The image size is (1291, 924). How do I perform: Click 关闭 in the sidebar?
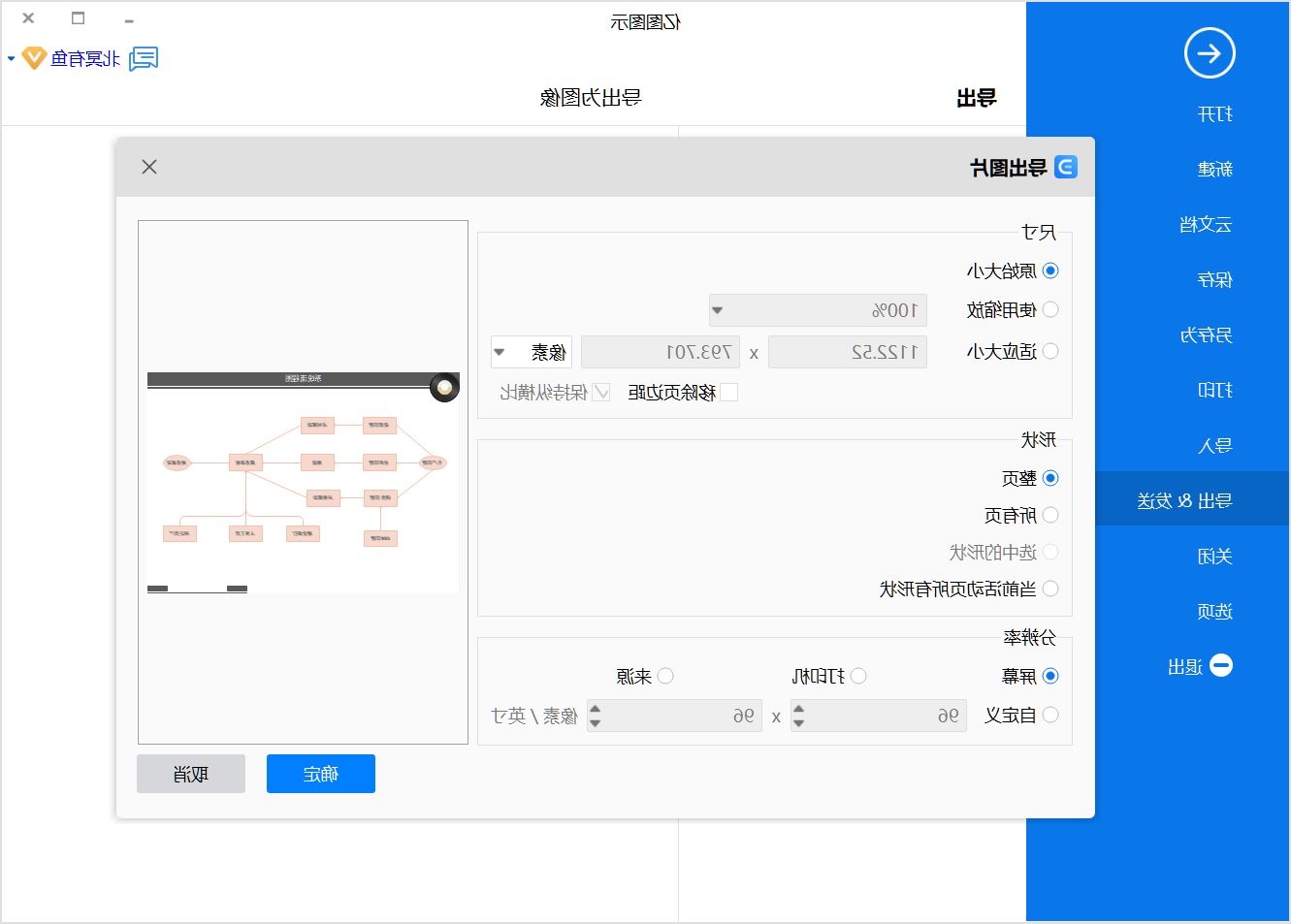point(1215,557)
